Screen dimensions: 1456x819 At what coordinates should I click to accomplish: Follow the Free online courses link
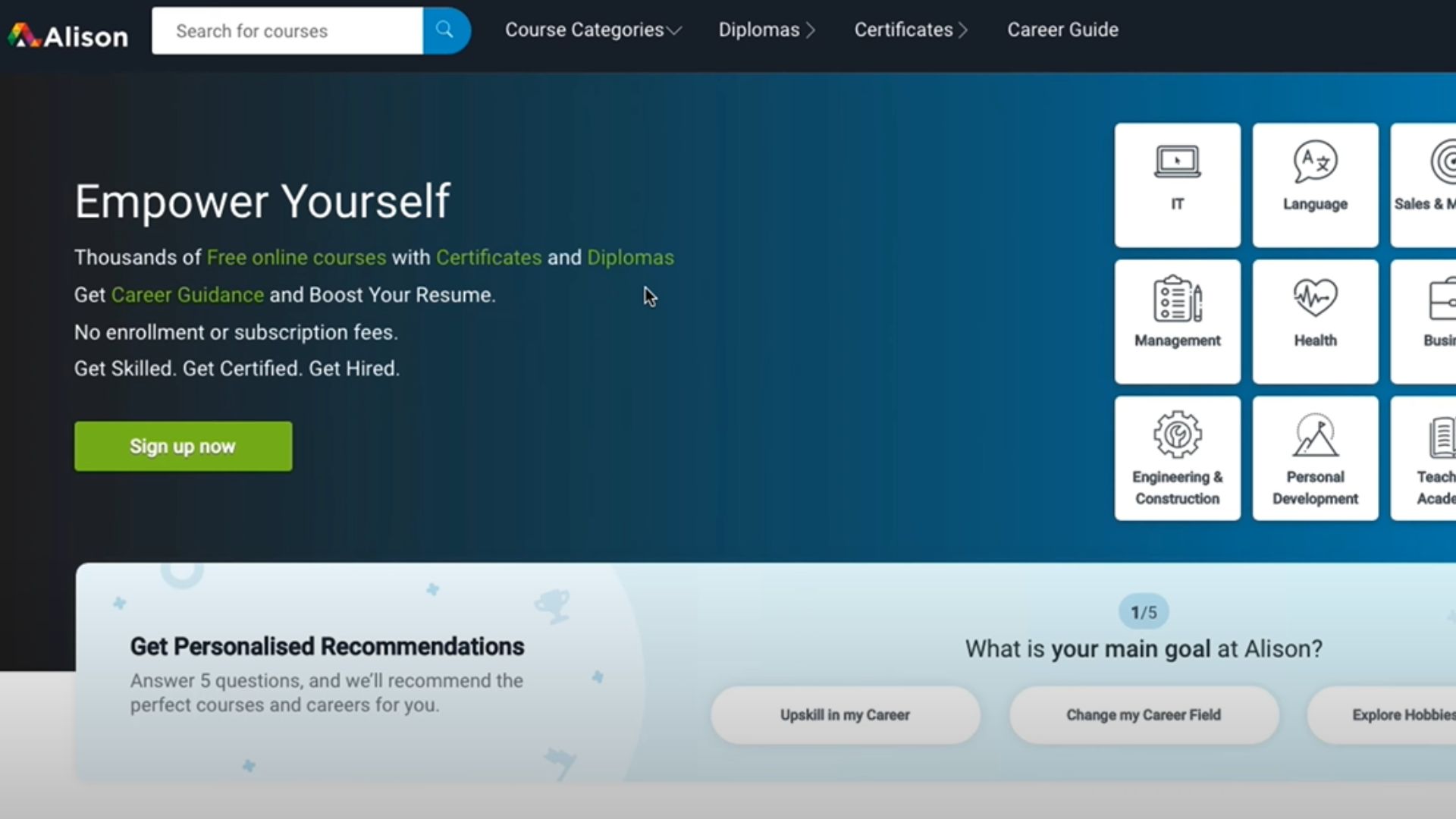tap(297, 258)
